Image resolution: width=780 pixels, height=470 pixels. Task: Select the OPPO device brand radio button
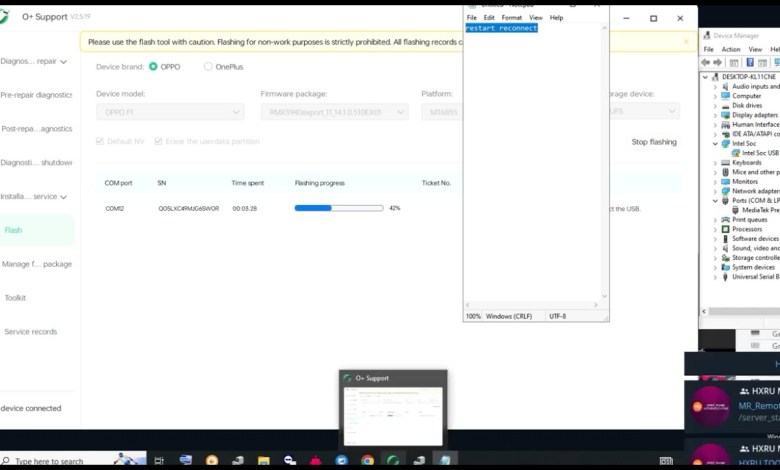tap(153, 67)
